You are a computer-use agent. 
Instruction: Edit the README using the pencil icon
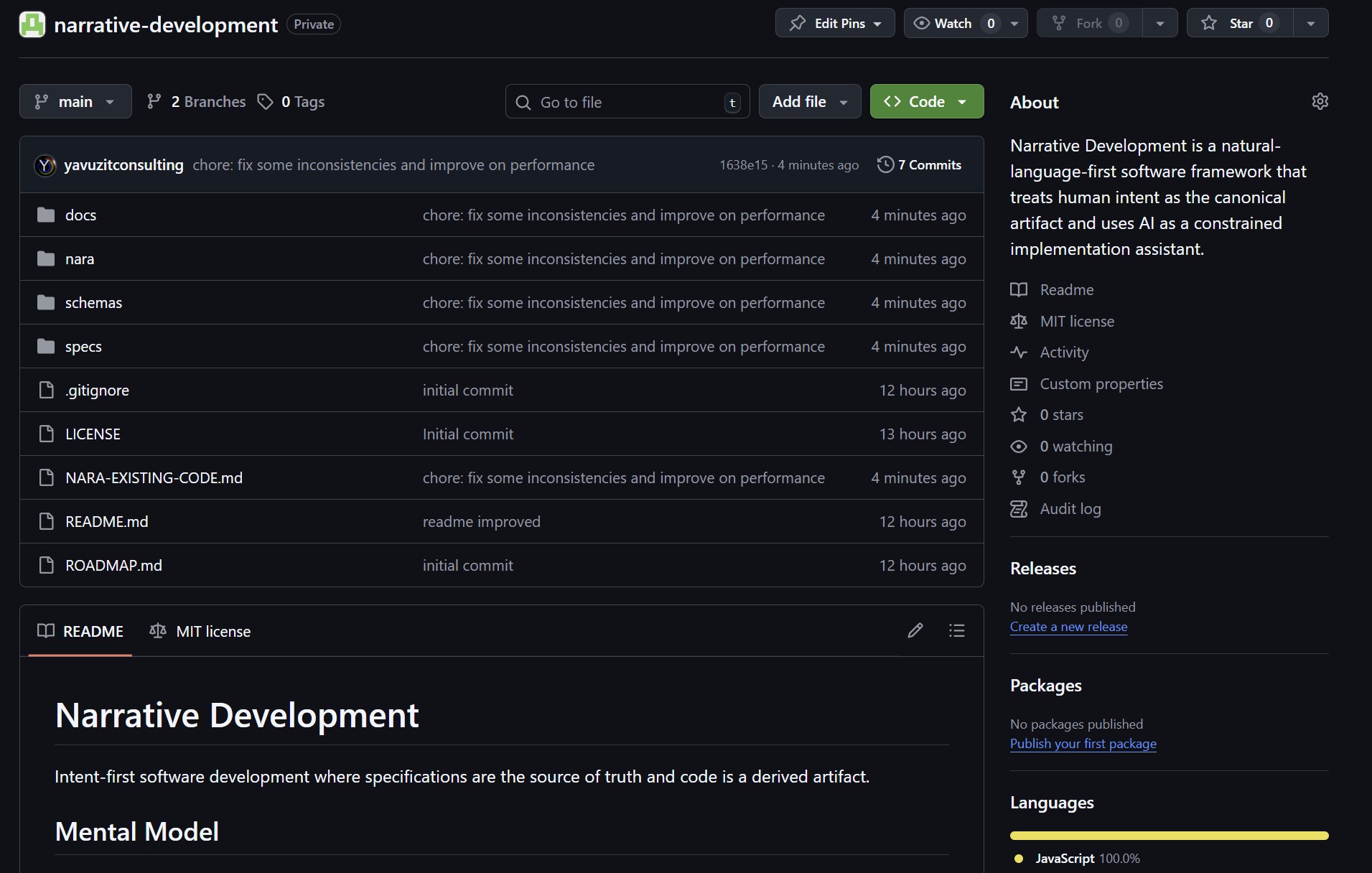[914, 630]
